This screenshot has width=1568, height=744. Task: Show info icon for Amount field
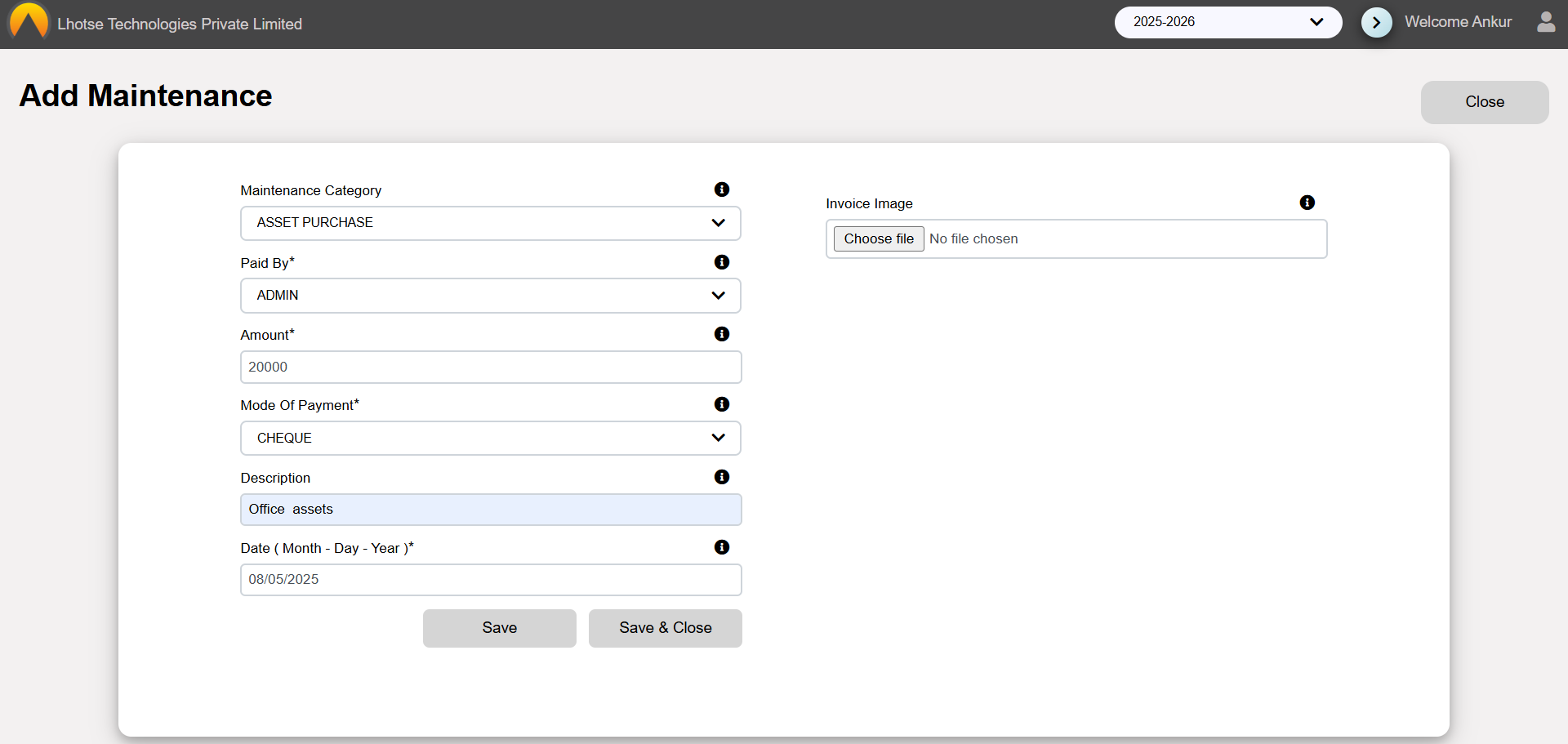(722, 334)
